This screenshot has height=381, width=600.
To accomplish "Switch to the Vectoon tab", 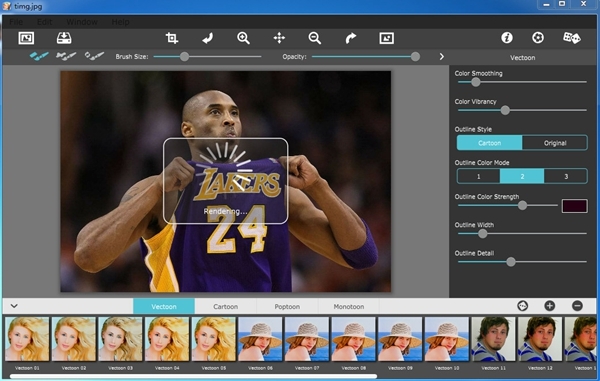I will 164,306.
